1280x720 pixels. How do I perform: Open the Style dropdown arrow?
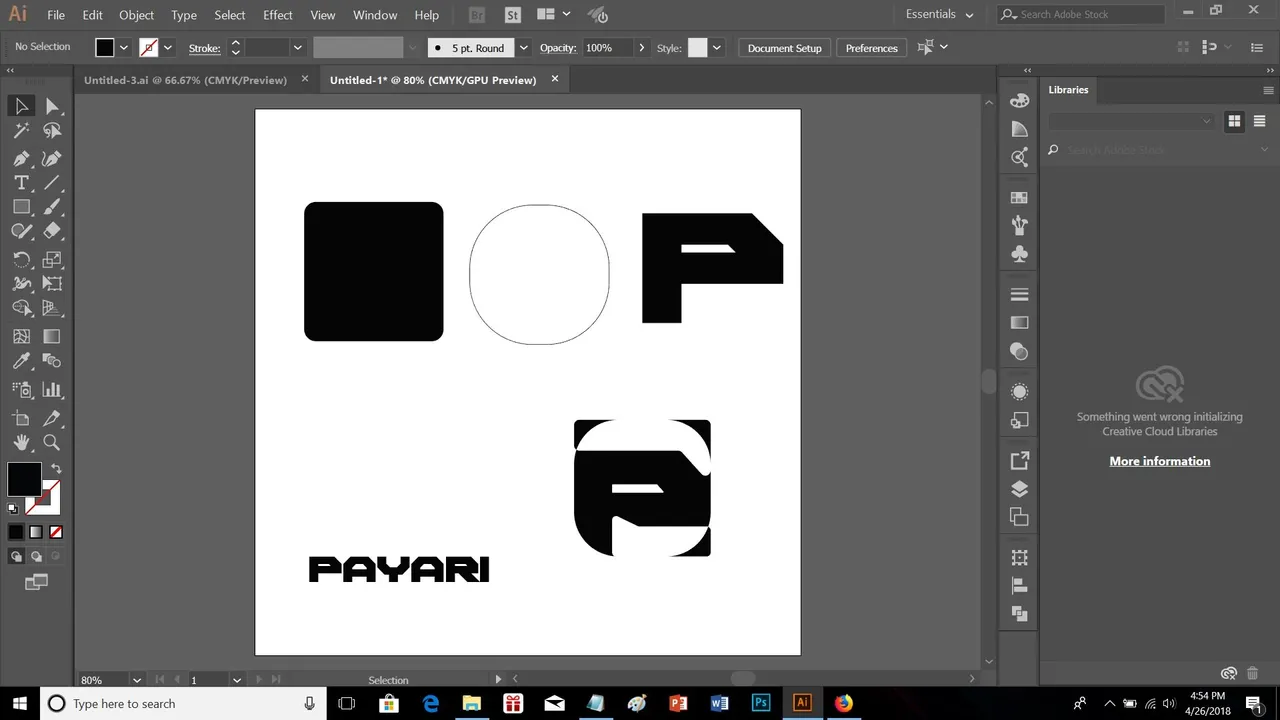[x=716, y=48]
